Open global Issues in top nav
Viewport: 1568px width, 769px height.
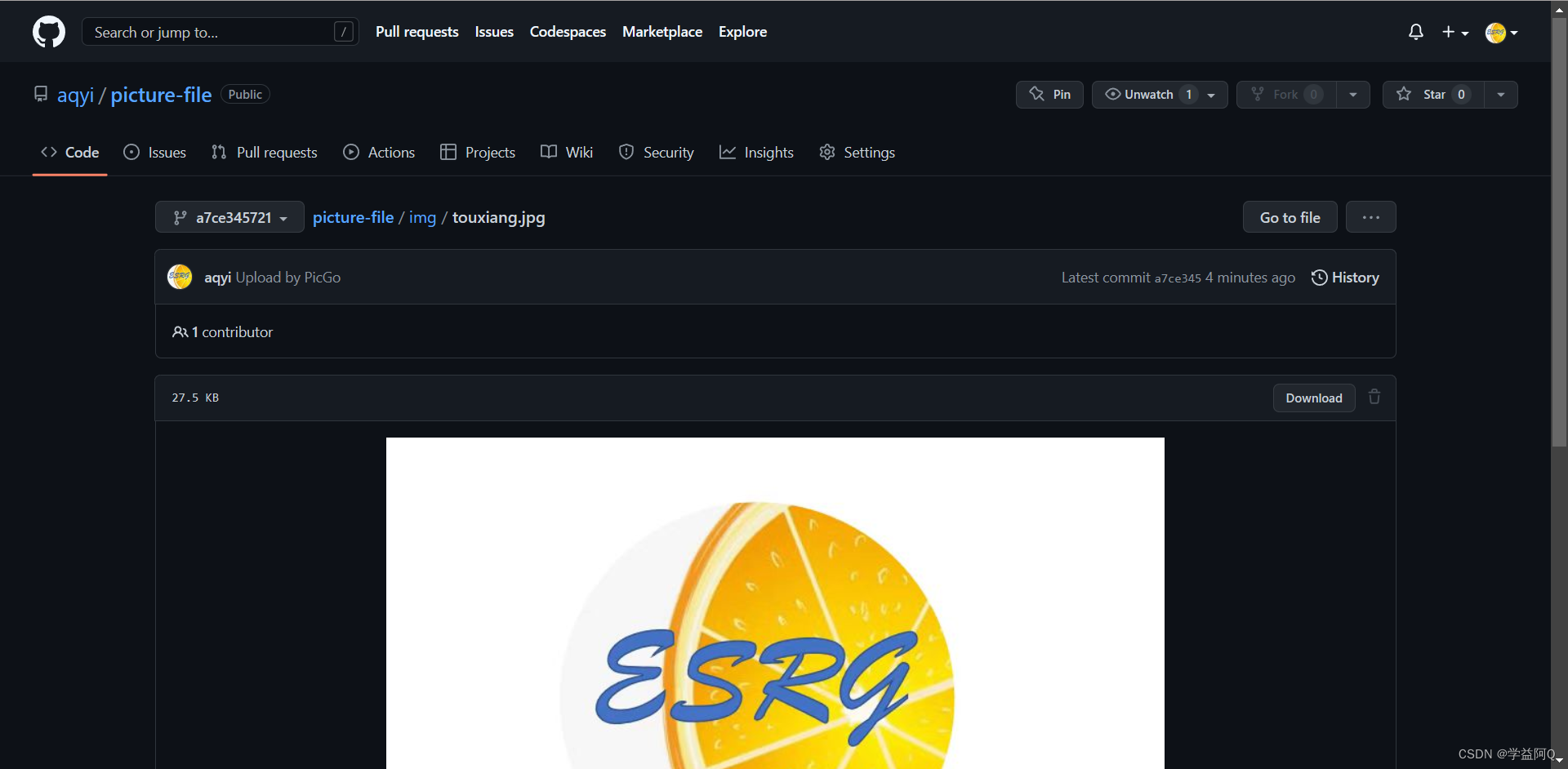click(x=494, y=32)
